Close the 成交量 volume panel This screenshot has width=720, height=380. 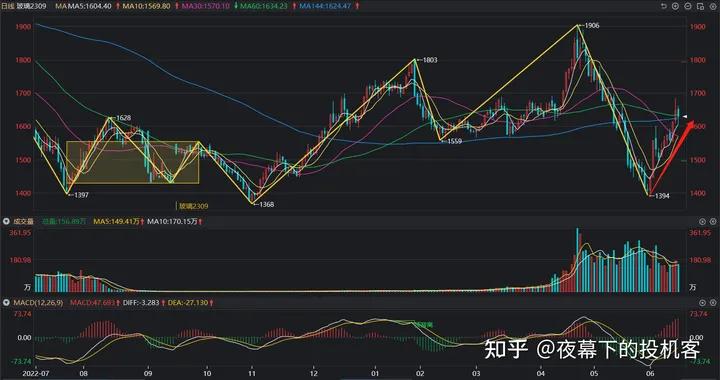713,221
